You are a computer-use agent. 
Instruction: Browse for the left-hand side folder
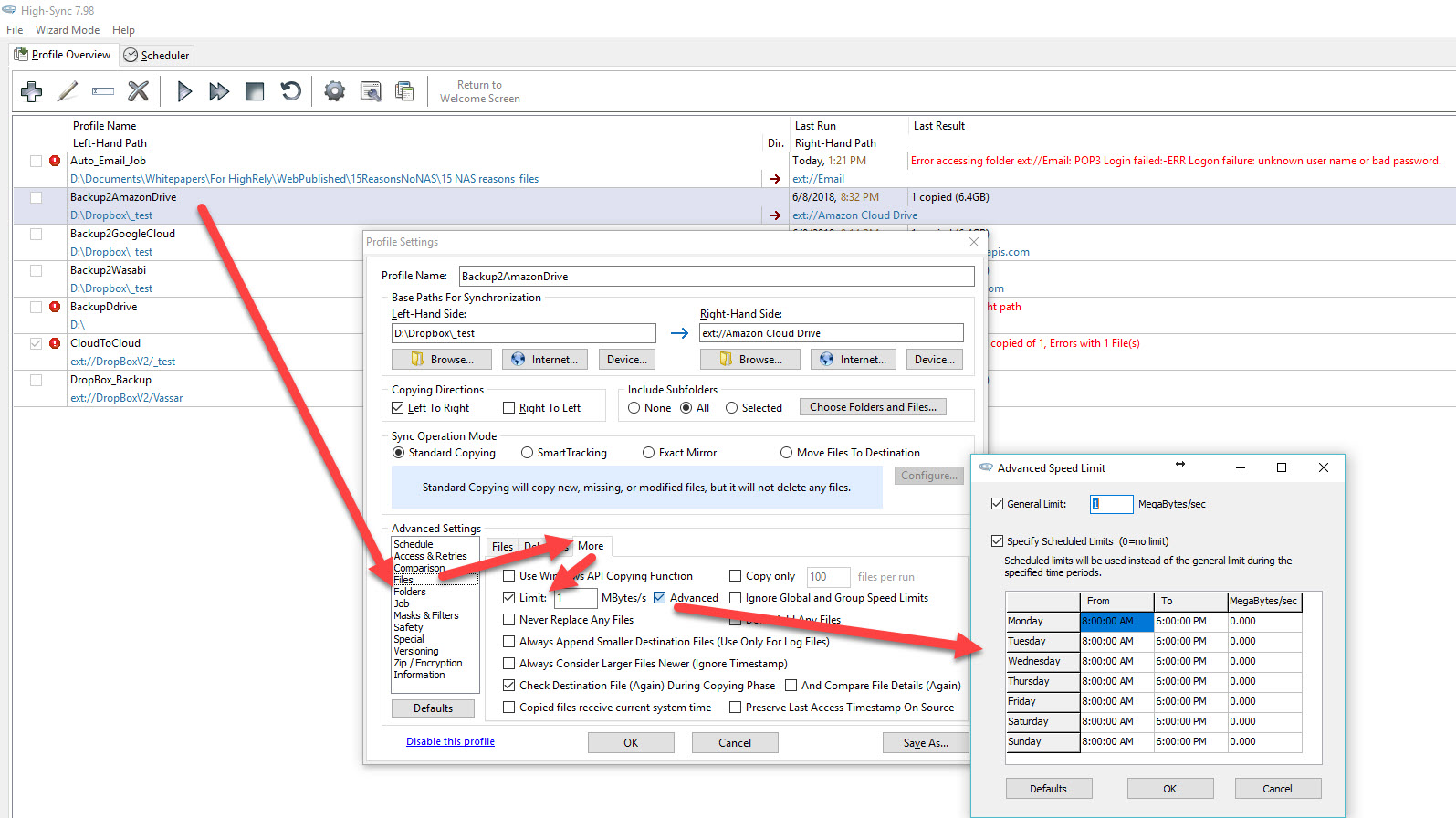click(442, 360)
